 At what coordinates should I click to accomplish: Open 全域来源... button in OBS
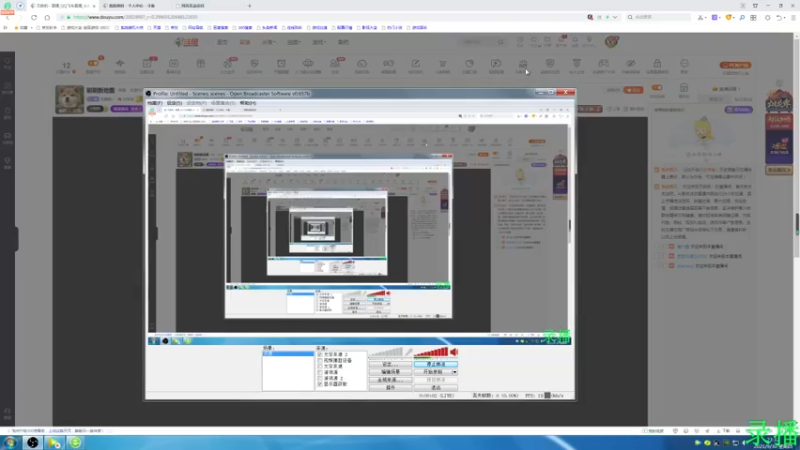tap(390, 380)
